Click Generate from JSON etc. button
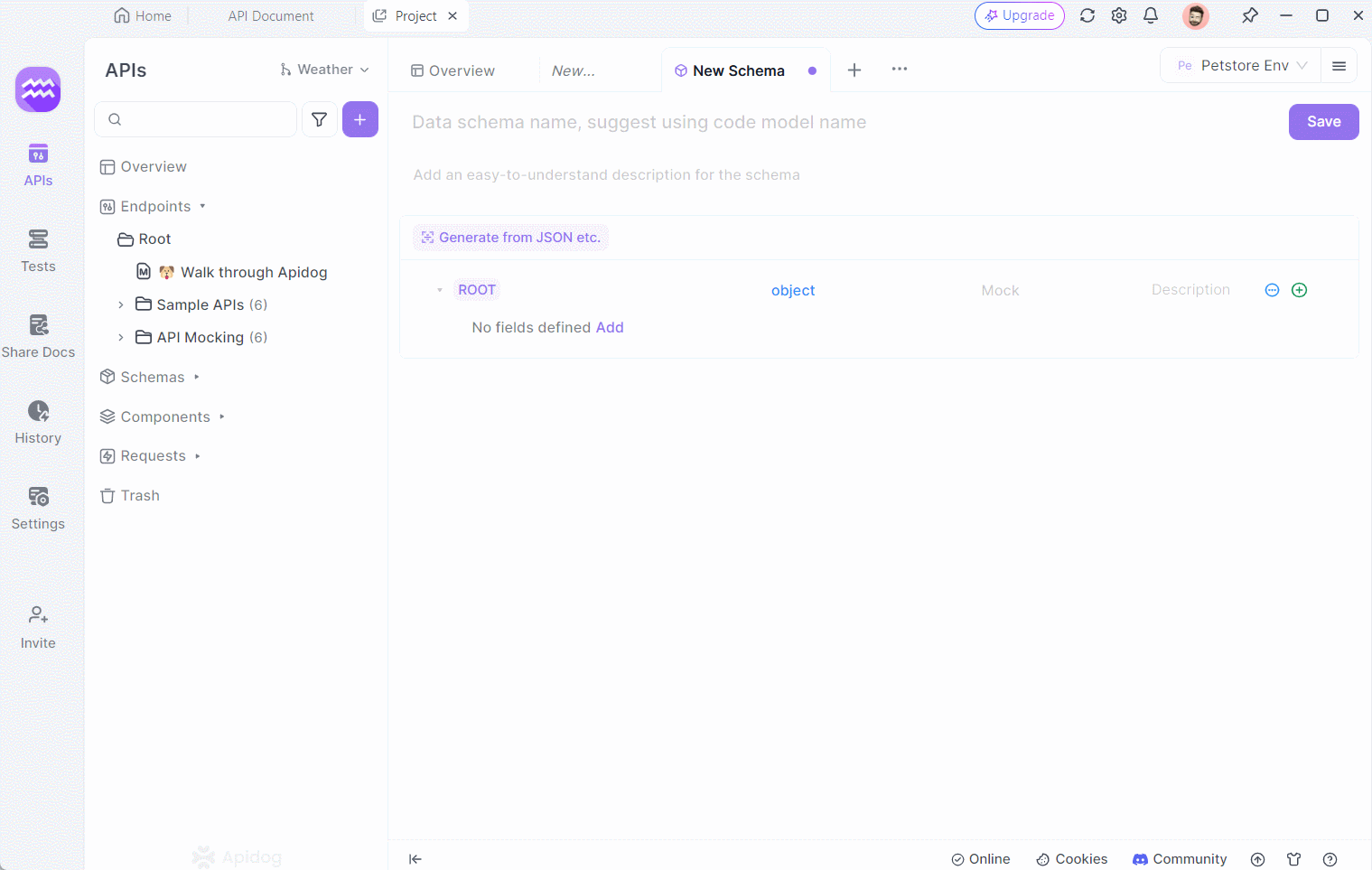Screen dimensions: 1372x870 pyautogui.click(x=510, y=237)
